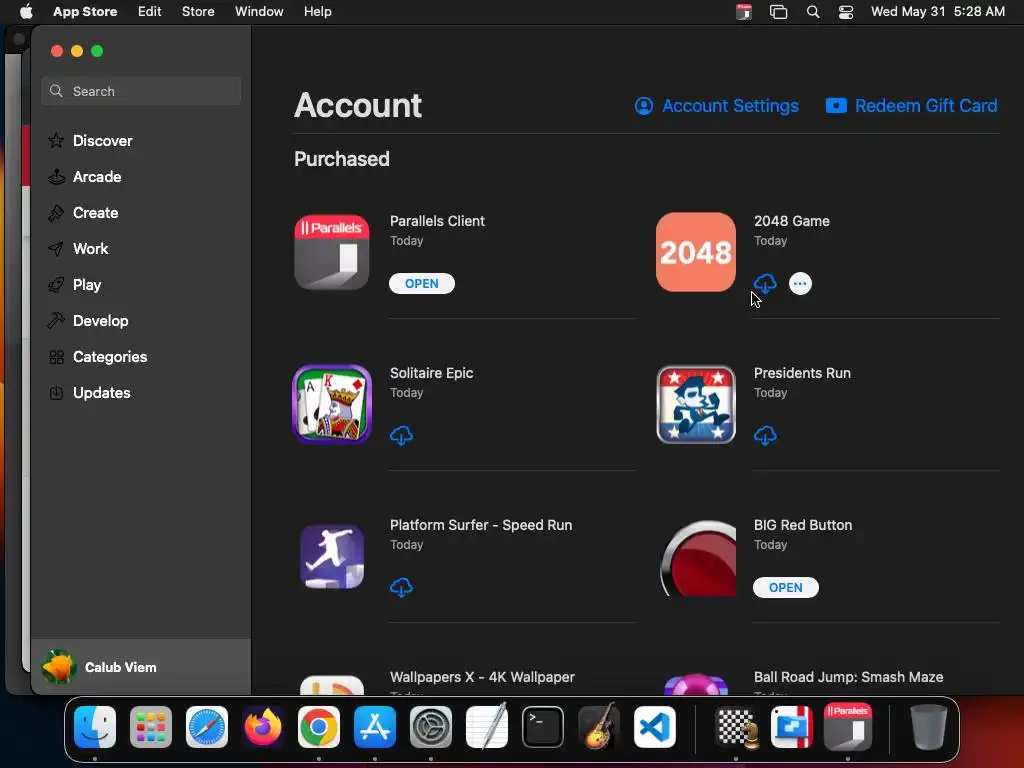
Task: Go to Arcade in sidebar
Action: pyautogui.click(x=85, y=176)
